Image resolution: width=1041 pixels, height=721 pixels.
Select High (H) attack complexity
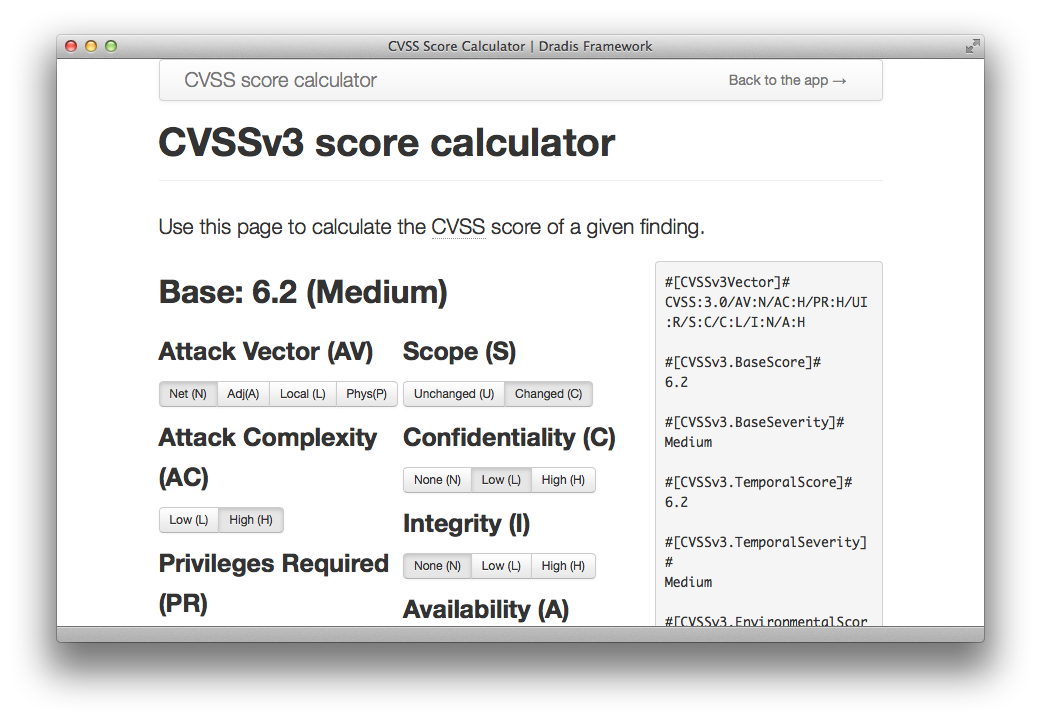[250, 519]
